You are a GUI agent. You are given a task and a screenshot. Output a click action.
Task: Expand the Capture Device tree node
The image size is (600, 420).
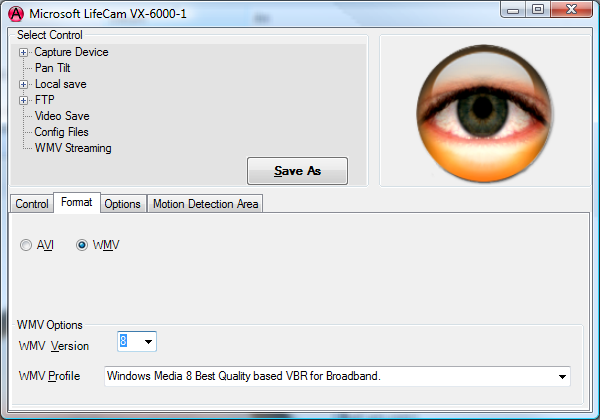click(24, 52)
